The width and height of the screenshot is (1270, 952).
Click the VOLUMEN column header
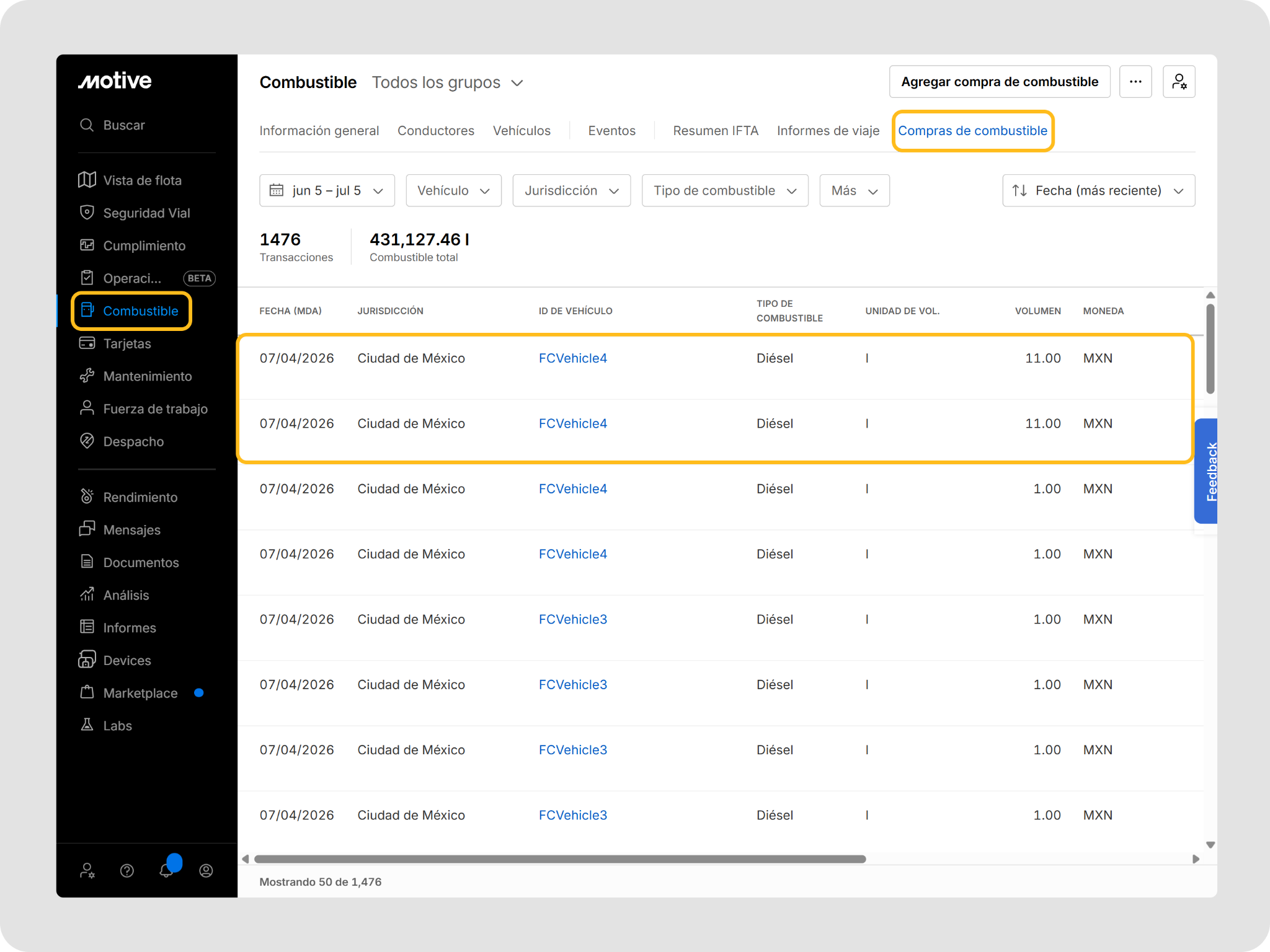pyautogui.click(x=1037, y=311)
